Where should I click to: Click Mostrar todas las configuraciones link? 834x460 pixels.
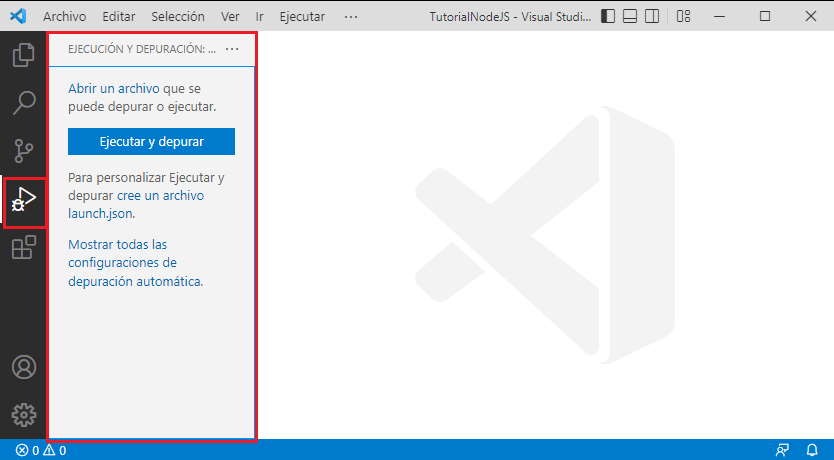click(136, 263)
